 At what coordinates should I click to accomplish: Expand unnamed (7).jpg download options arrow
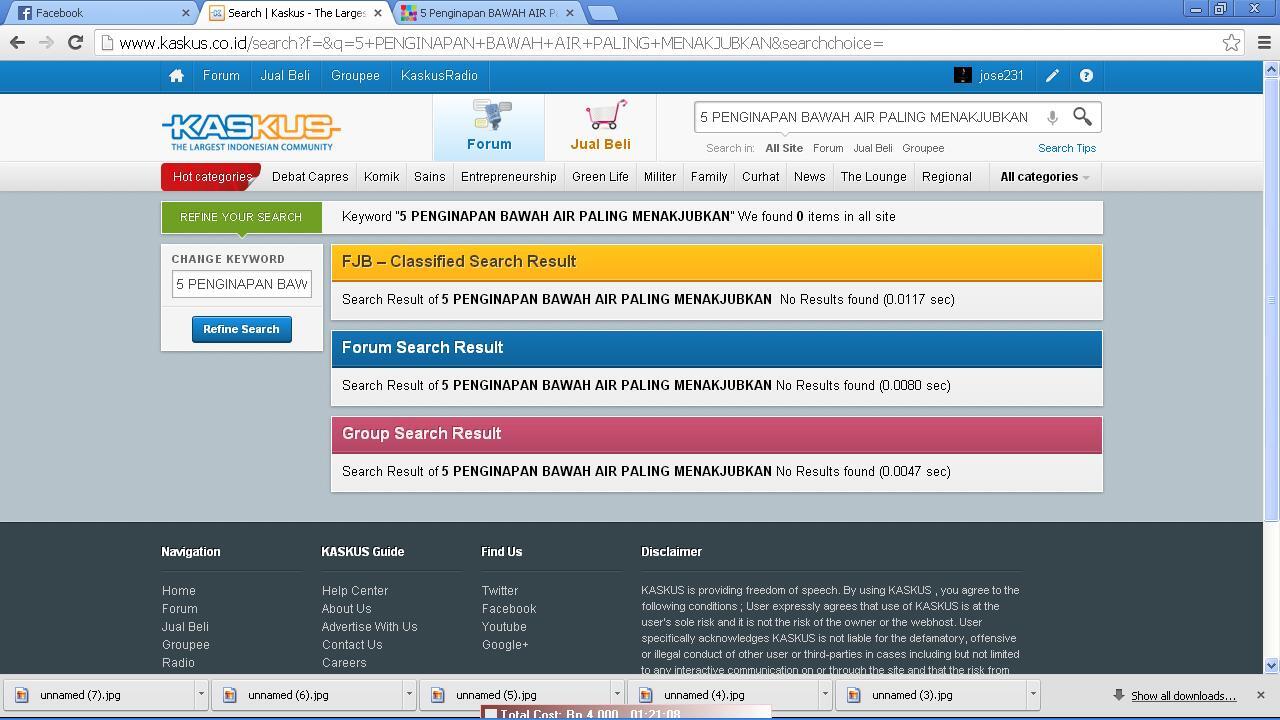pos(201,695)
